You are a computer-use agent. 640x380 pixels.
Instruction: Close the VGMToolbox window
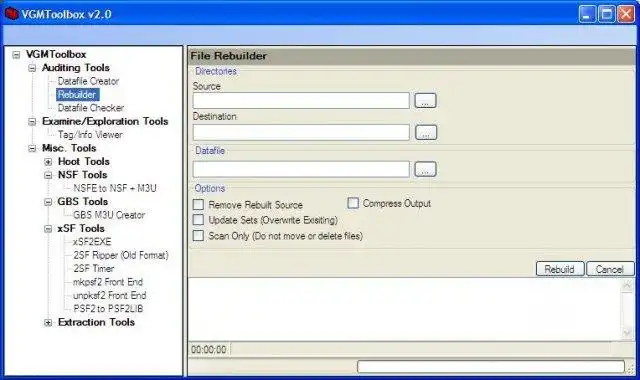point(626,14)
